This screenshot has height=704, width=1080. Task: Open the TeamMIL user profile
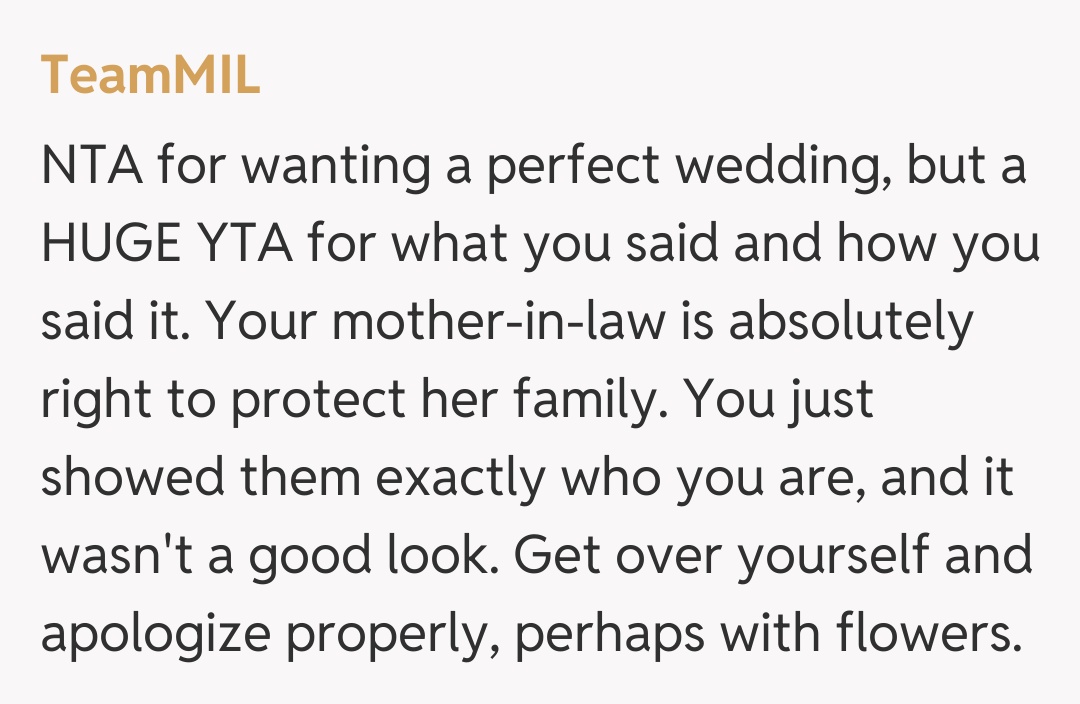point(151,76)
